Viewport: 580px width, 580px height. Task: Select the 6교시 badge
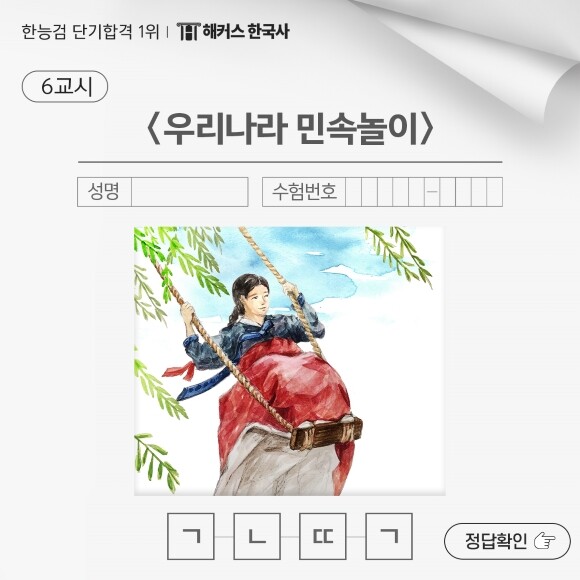click(x=65, y=87)
